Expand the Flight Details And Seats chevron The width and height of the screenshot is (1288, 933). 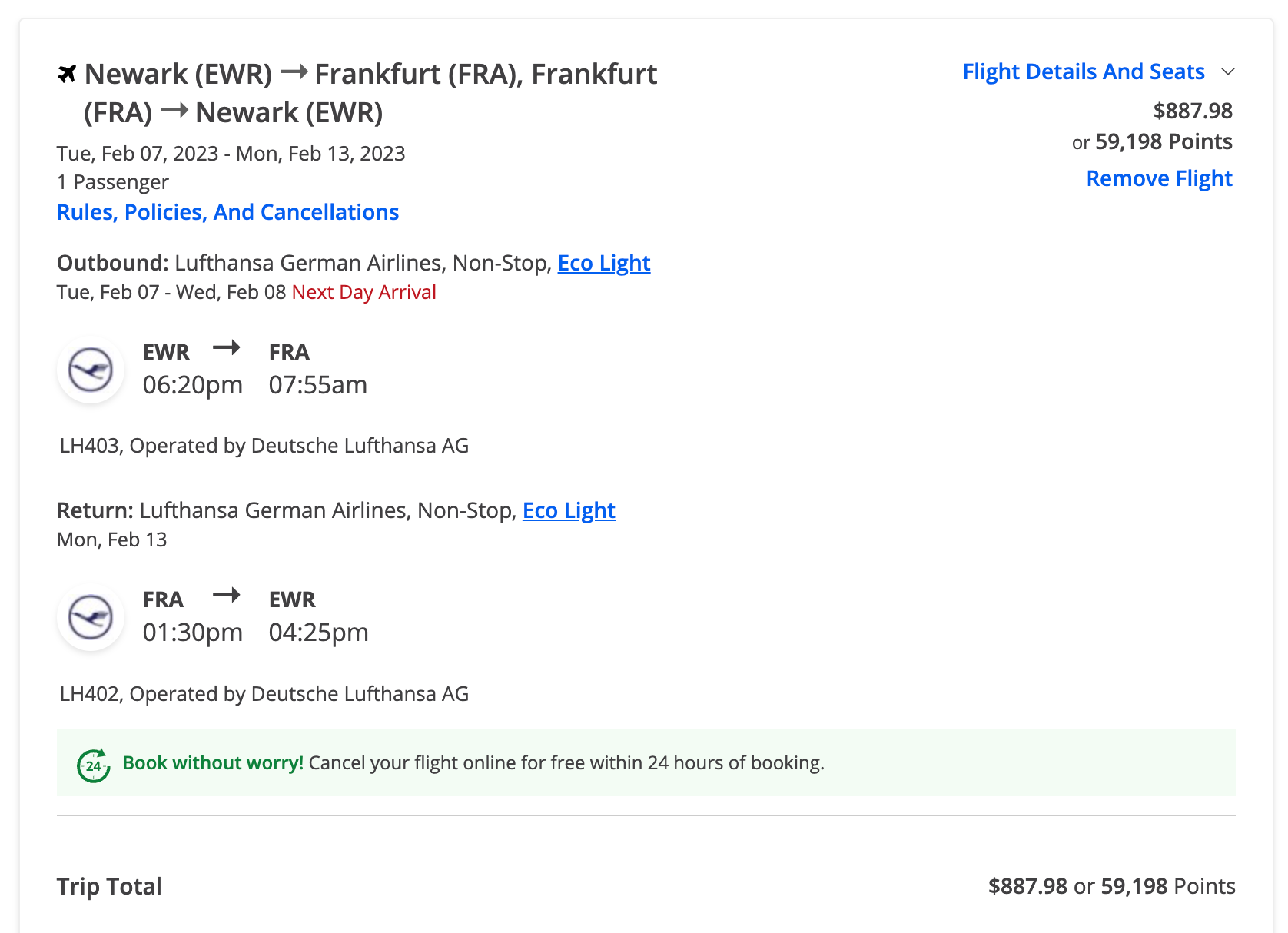coord(1228,71)
